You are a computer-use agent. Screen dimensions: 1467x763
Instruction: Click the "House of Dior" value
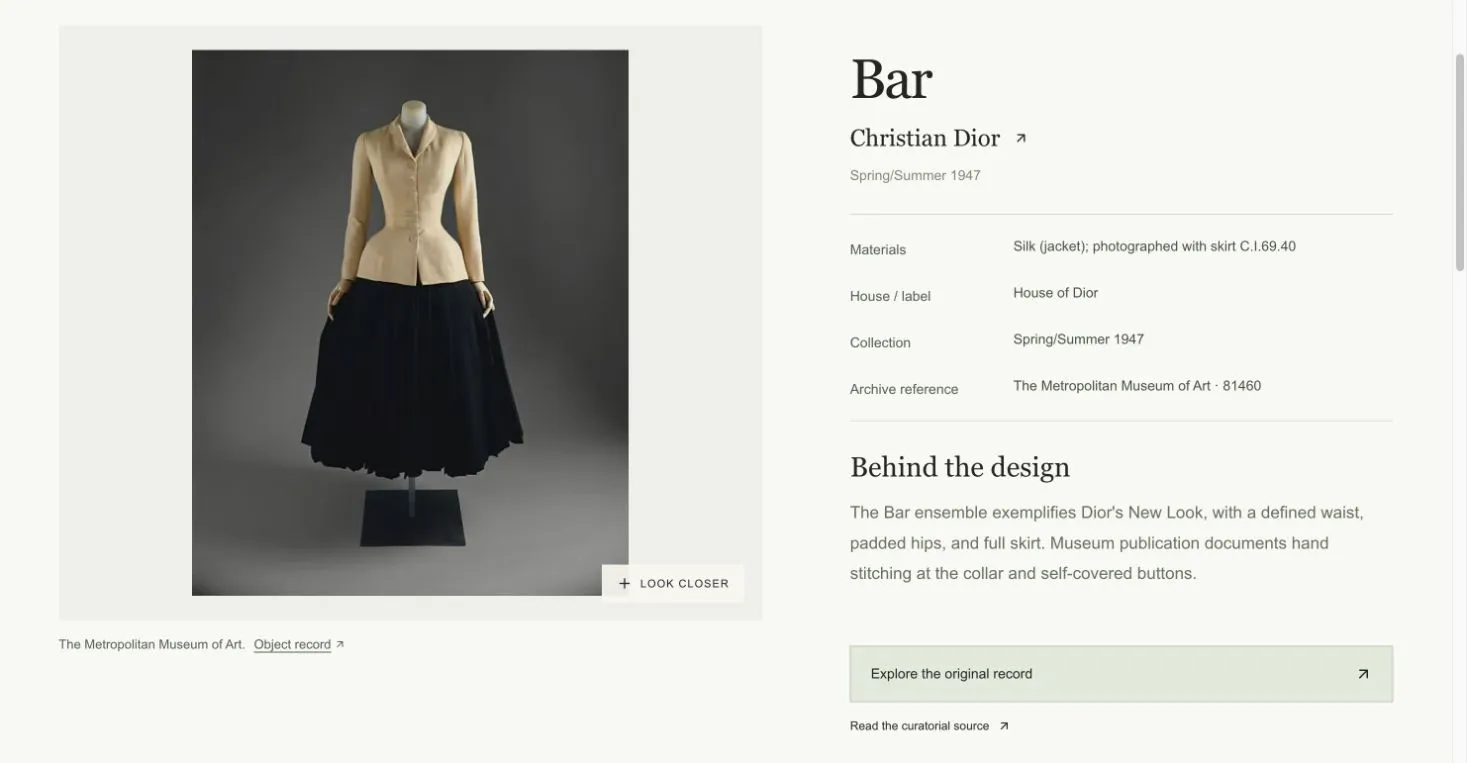click(1055, 293)
